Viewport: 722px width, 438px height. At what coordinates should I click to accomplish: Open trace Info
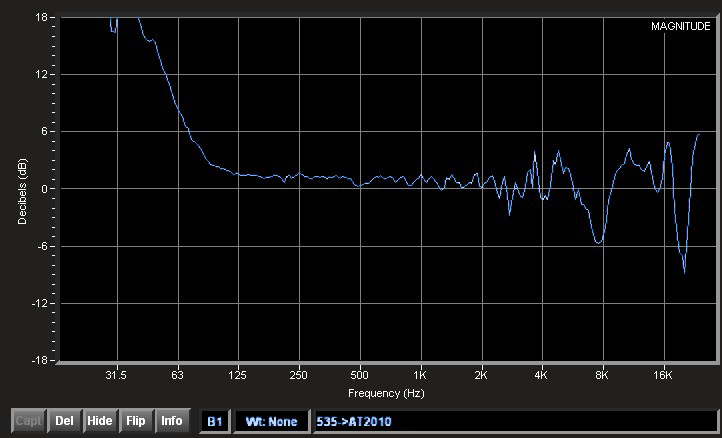(x=171, y=420)
